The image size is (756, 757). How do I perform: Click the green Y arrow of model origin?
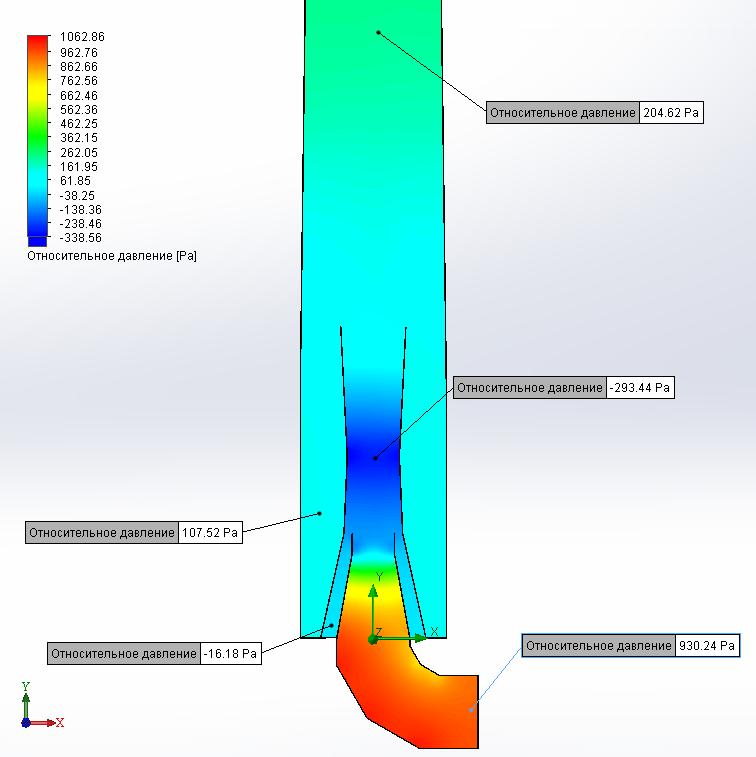[x=372, y=600]
